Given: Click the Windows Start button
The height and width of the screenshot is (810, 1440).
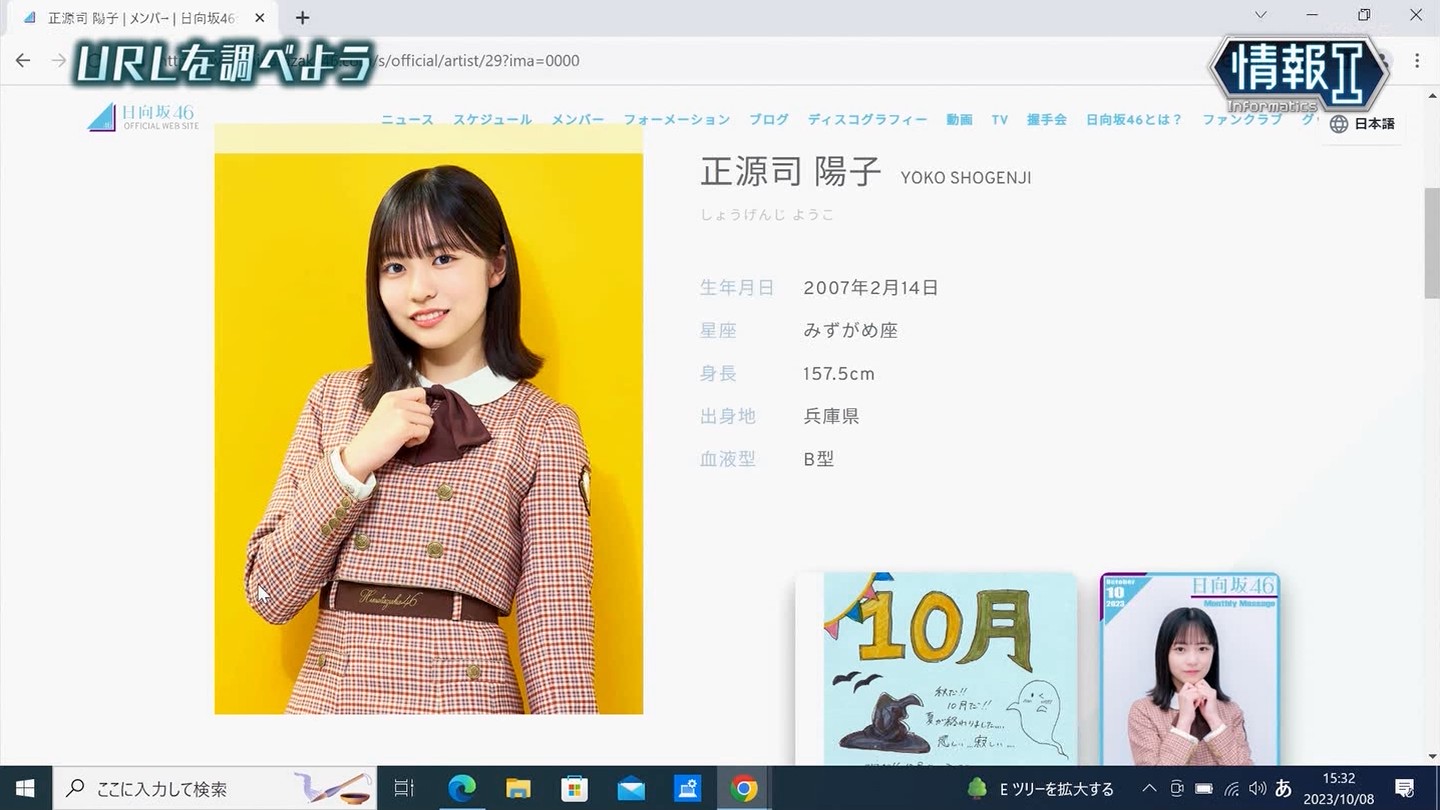Looking at the screenshot, I should [25, 789].
